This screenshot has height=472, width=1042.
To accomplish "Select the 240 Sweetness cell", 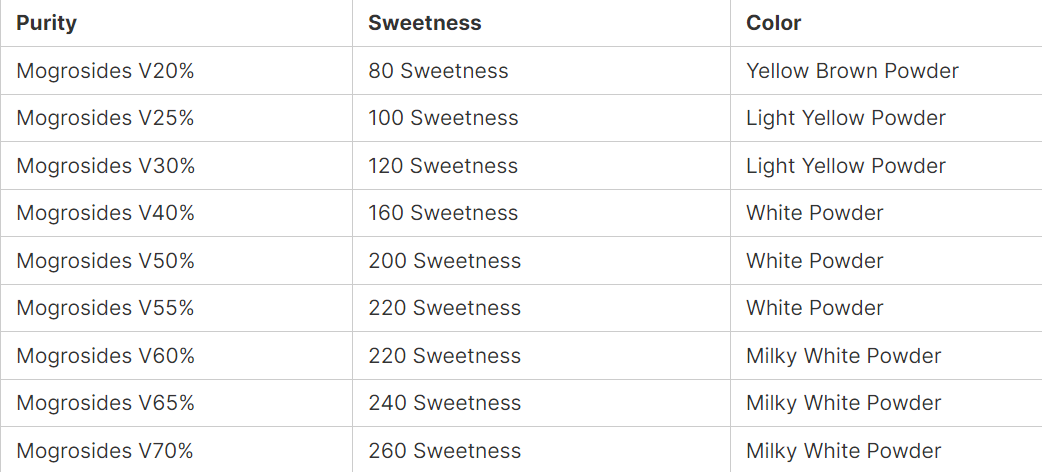I will (444, 403).
